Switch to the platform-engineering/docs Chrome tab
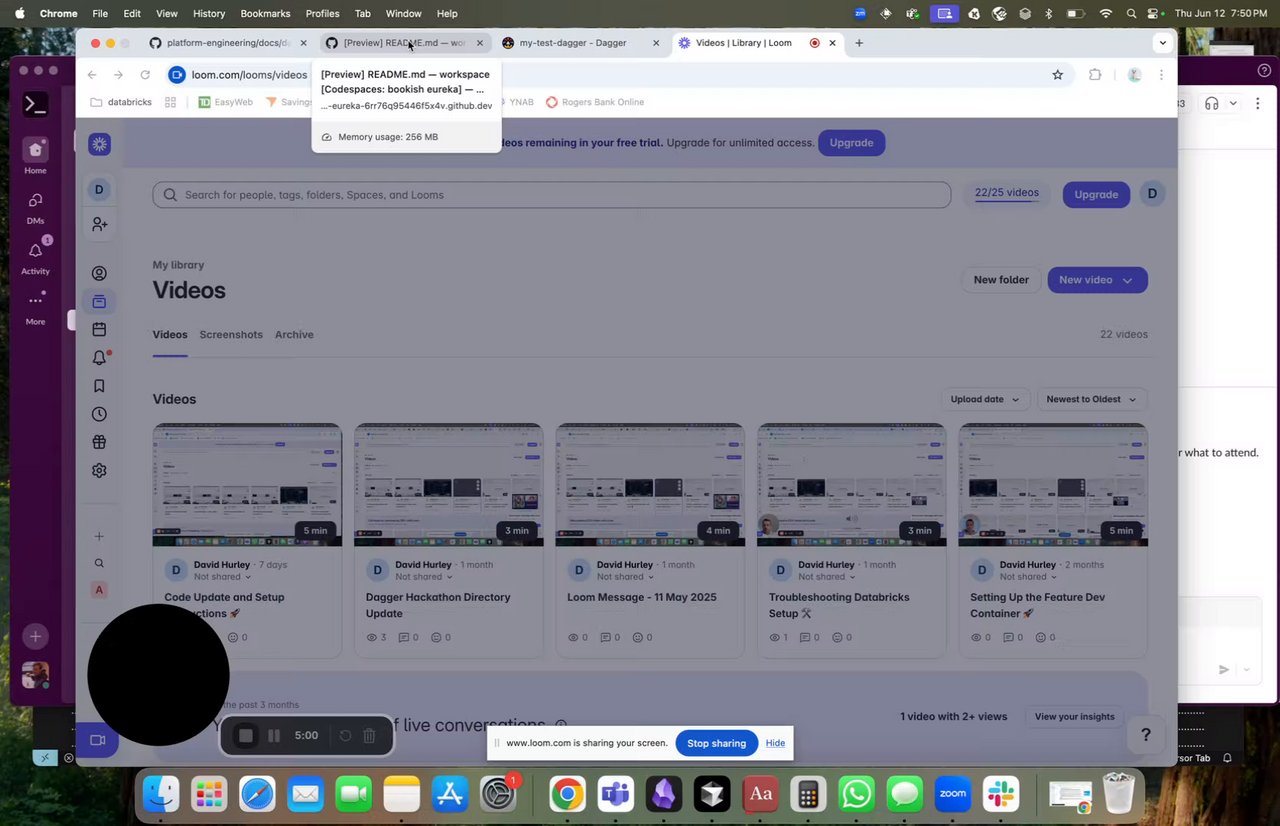 (228, 43)
